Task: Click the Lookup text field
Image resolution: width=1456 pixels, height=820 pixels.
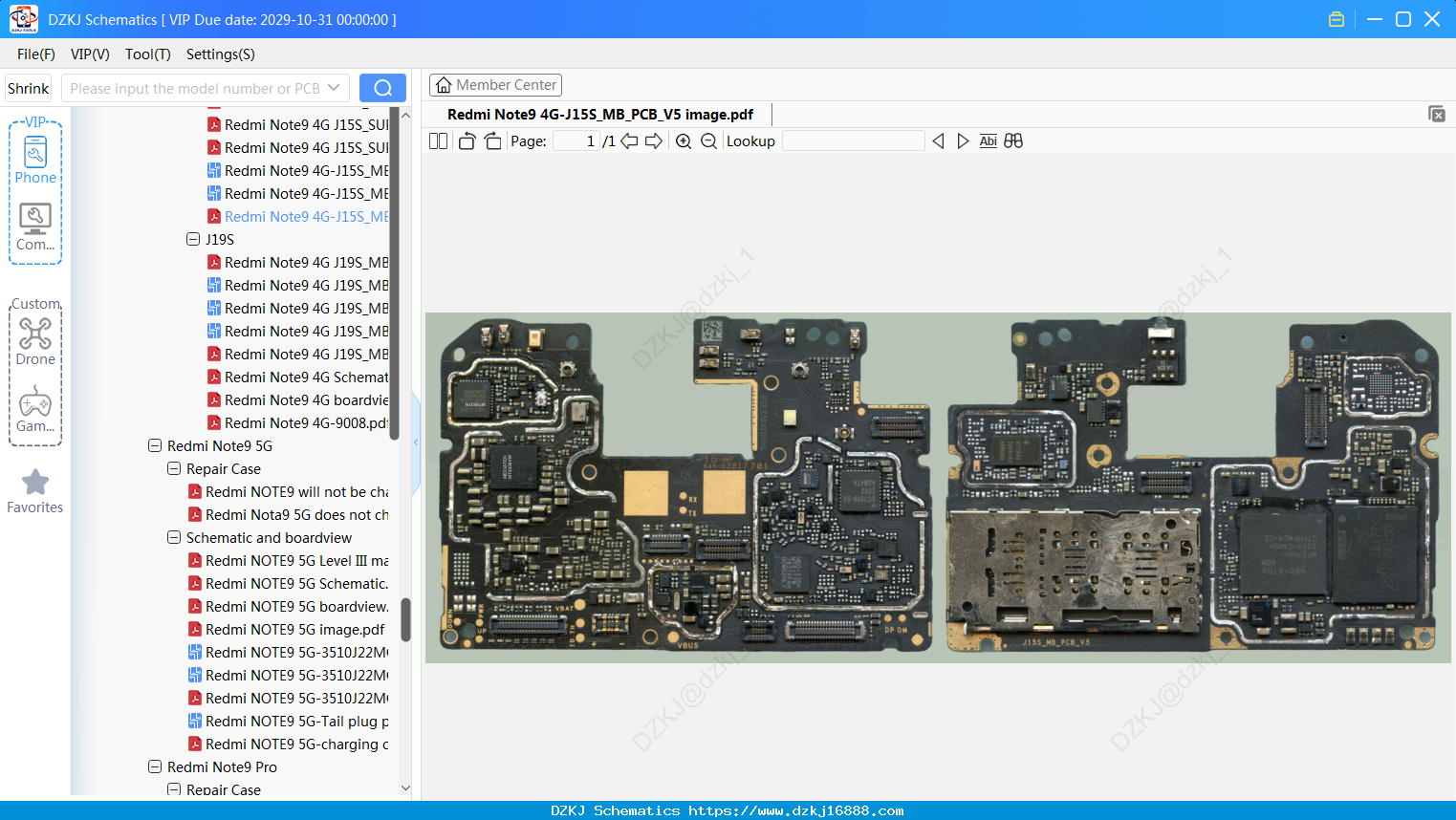Action: point(854,141)
